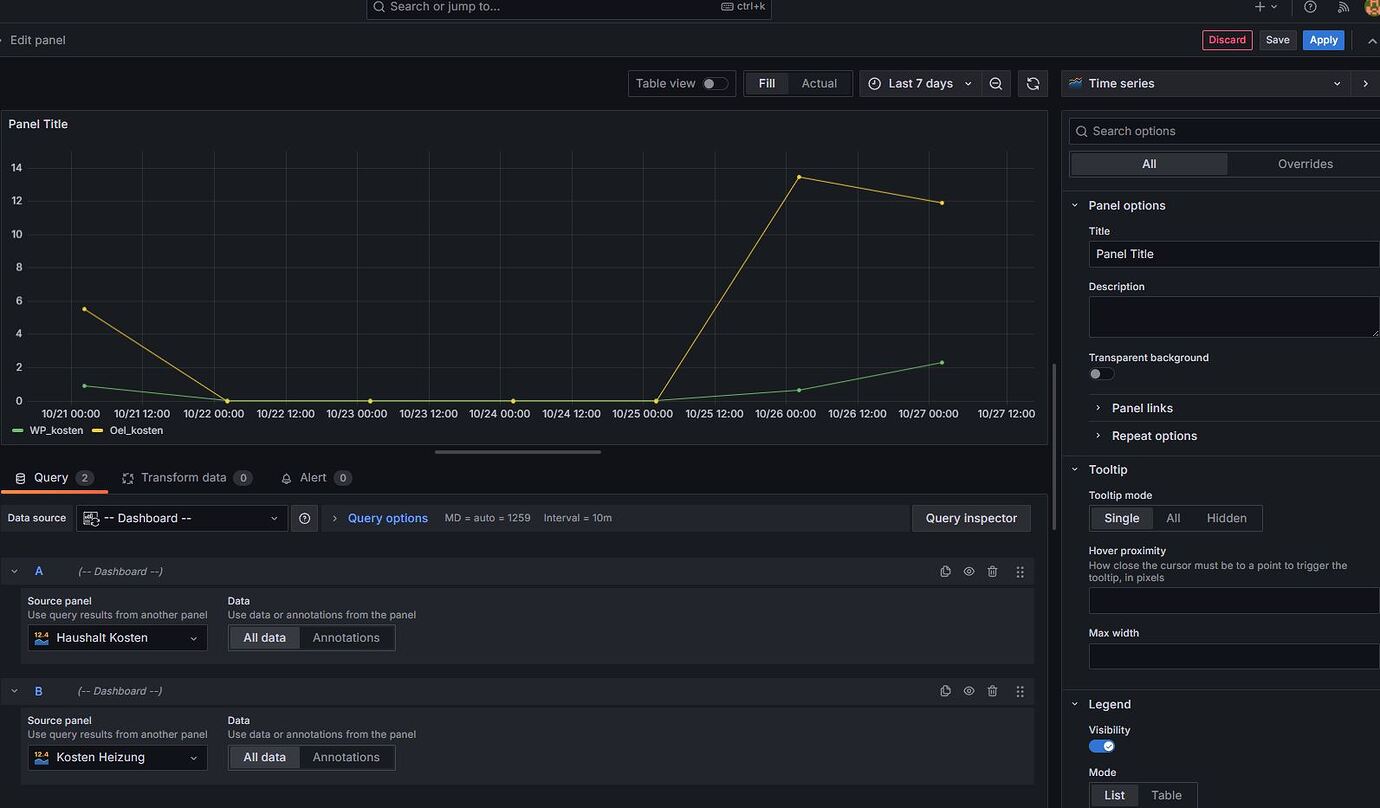Open the help menu in the top bar
Screen dimensions: 1380x808
coord(1310,7)
